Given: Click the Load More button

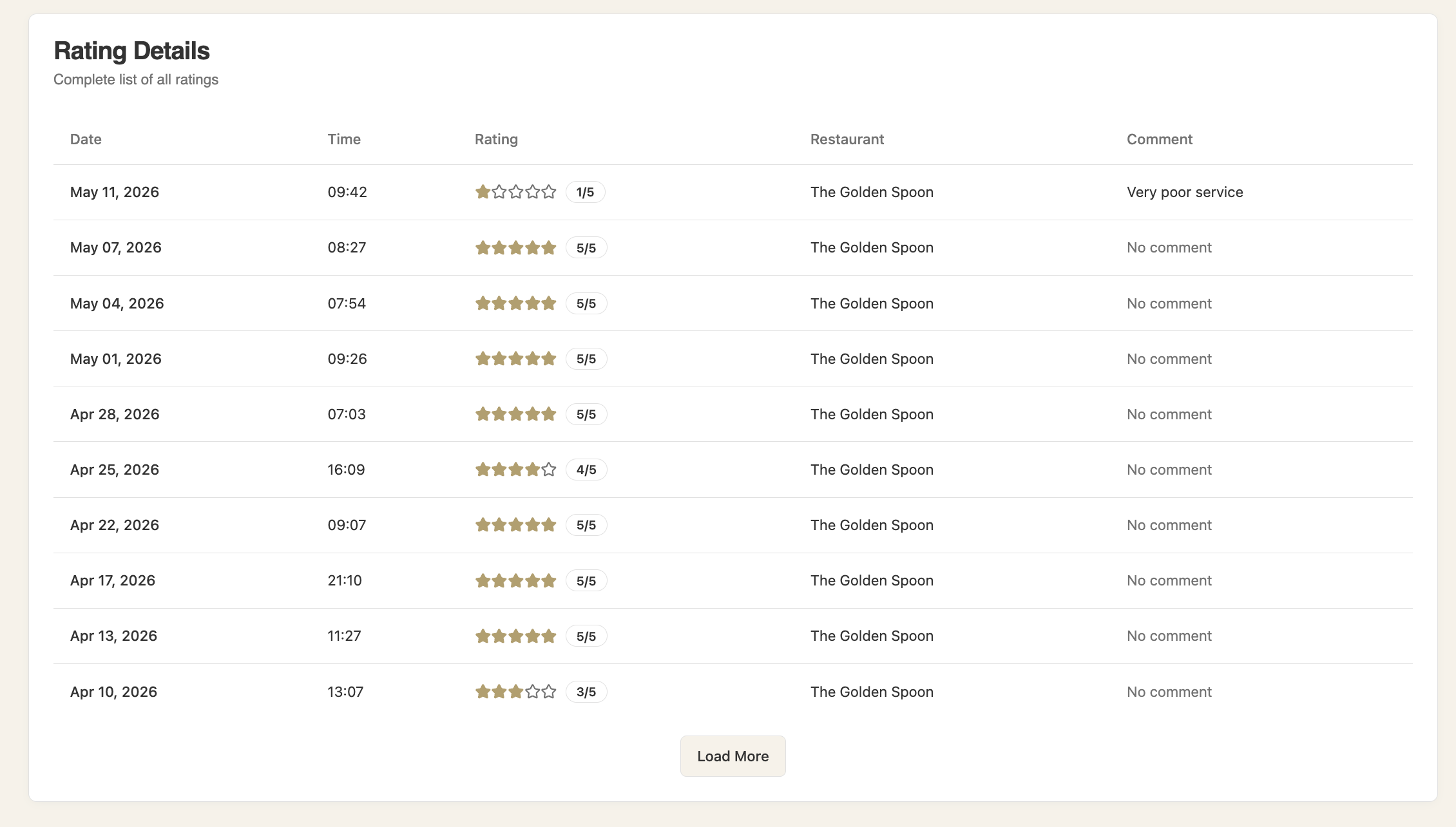Looking at the screenshot, I should click(733, 756).
